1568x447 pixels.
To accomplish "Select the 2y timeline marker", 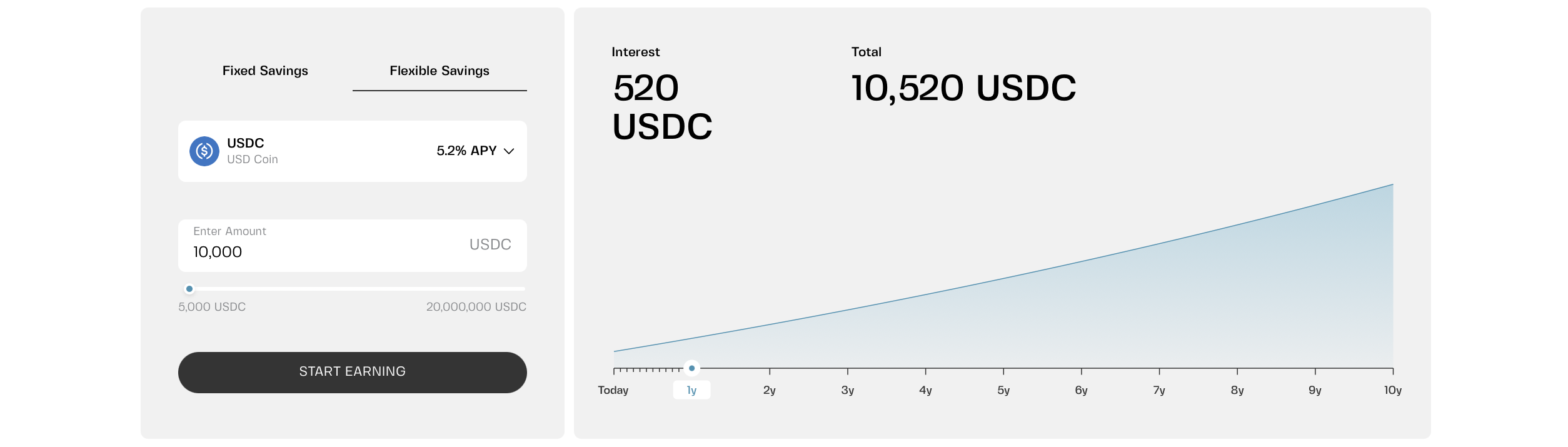I will [770, 390].
